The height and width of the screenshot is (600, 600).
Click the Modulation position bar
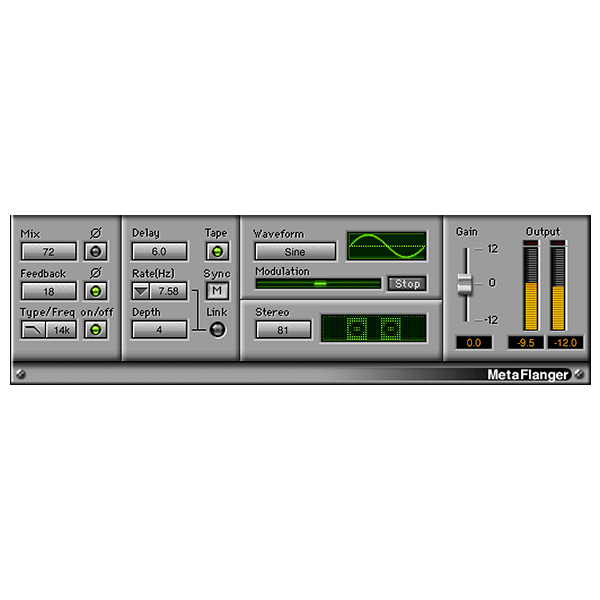coord(318,284)
